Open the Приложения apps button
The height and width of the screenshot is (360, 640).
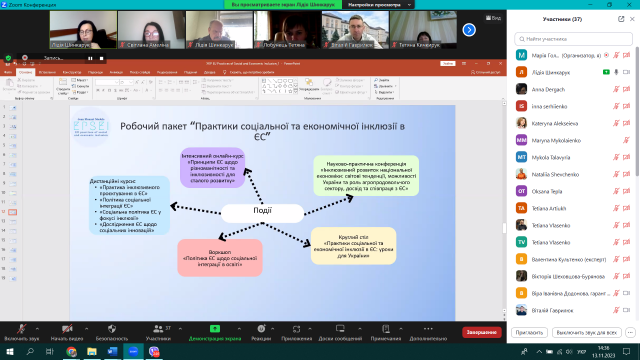pyautogui.click(x=296, y=332)
